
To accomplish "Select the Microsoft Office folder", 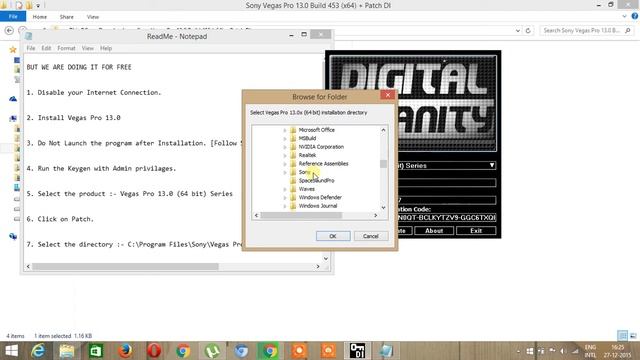I will (316, 130).
